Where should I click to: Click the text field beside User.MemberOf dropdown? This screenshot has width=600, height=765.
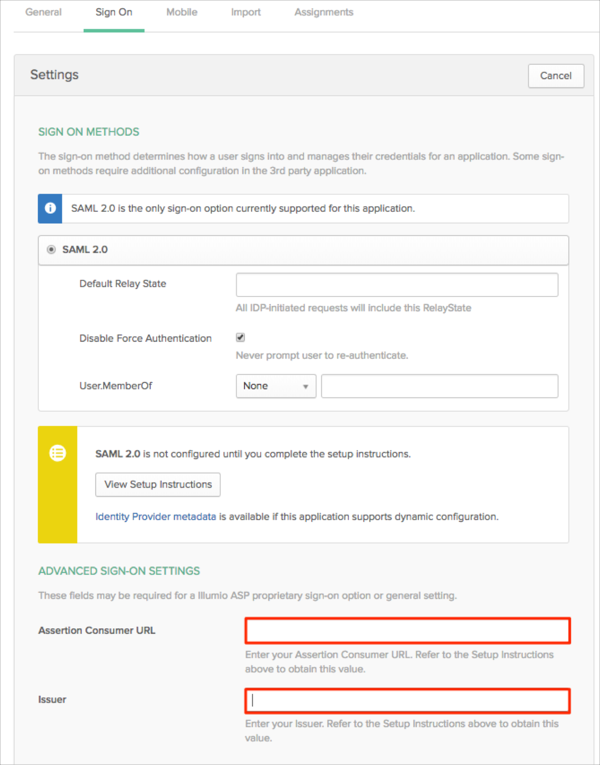(439, 386)
